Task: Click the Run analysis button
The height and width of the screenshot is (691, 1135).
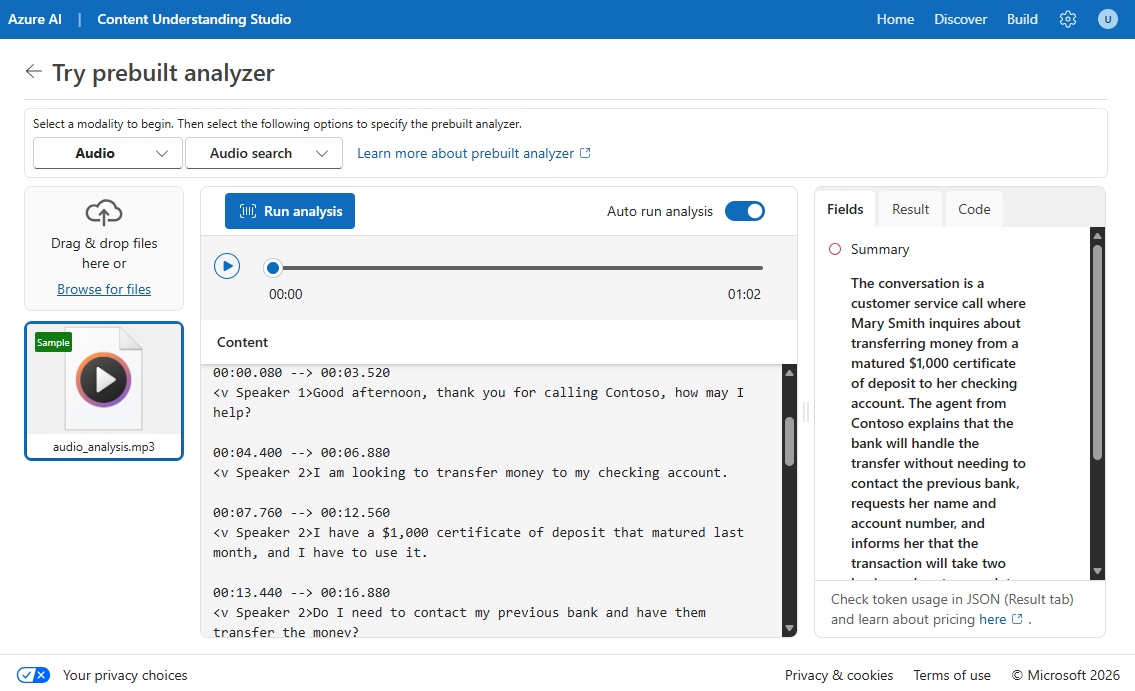Action: tap(290, 211)
